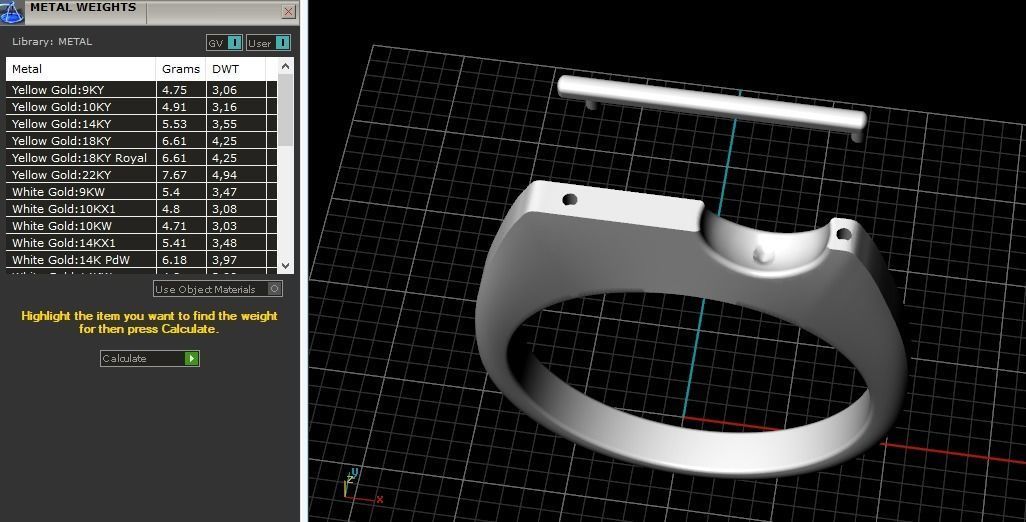Image resolution: width=1026 pixels, height=522 pixels.
Task: Select White Gold:10KW row
Action: pyautogui.click(x=141, y=226)
